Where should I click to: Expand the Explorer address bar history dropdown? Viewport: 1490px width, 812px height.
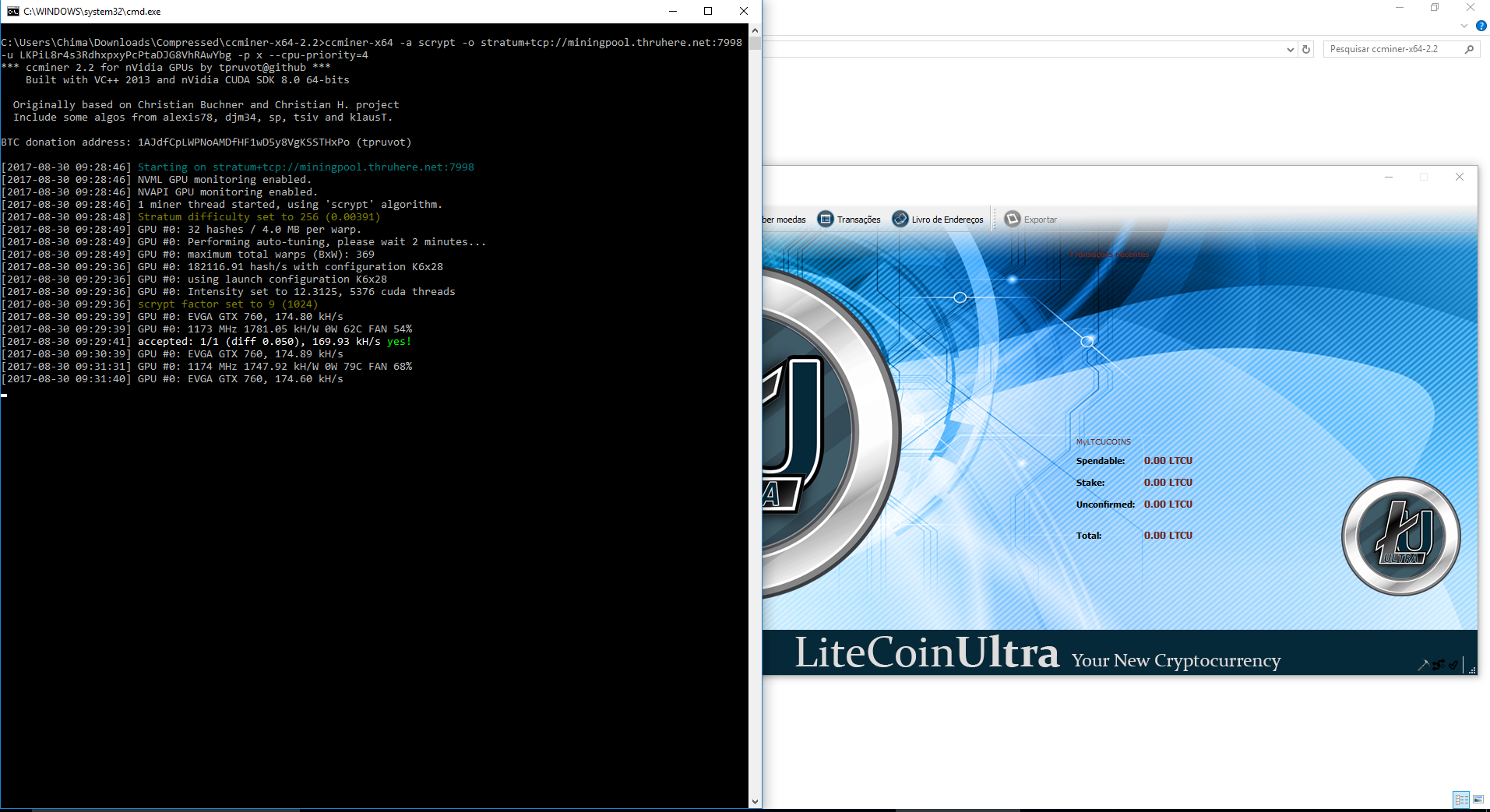1291,49
